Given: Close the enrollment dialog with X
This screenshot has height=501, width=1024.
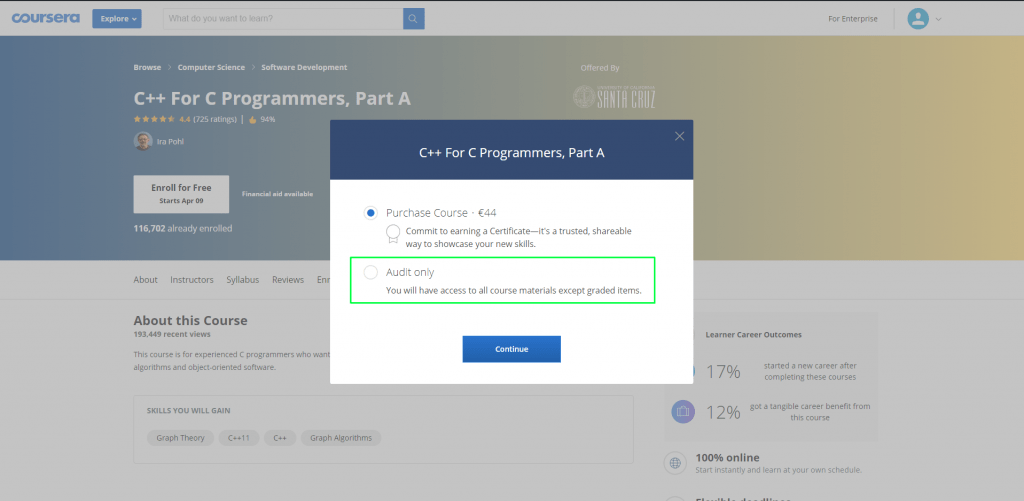Looking at the screenshot, I should (679, 136).
